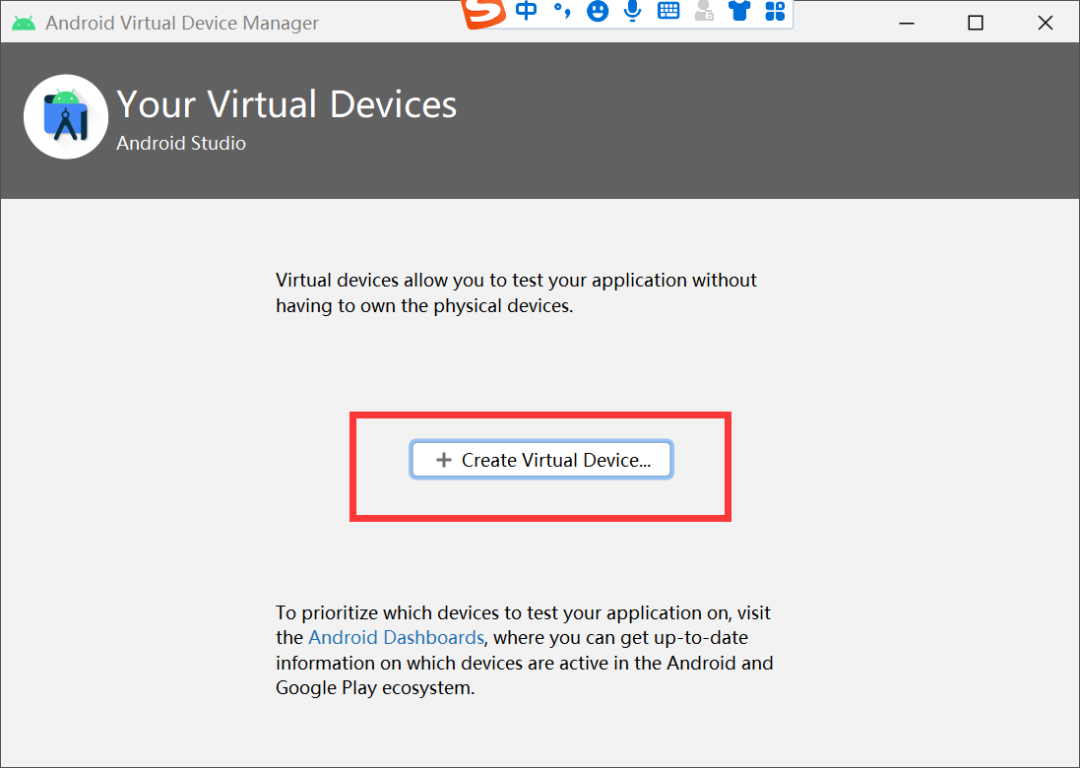Click the user account icon on IME toolbar

pyautogui.click(x=704, y=10)
